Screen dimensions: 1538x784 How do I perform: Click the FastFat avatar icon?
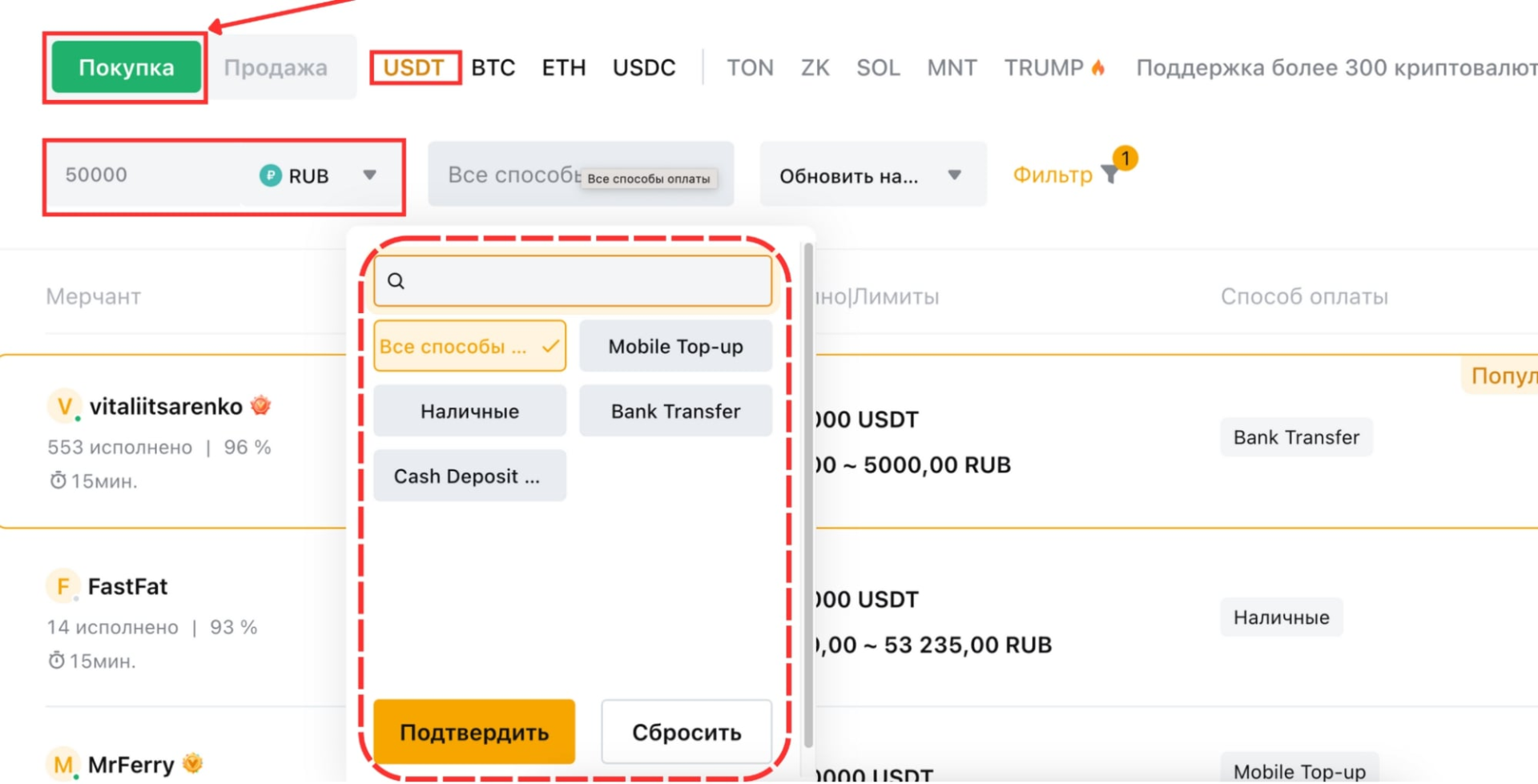click(x=62, y=587)
